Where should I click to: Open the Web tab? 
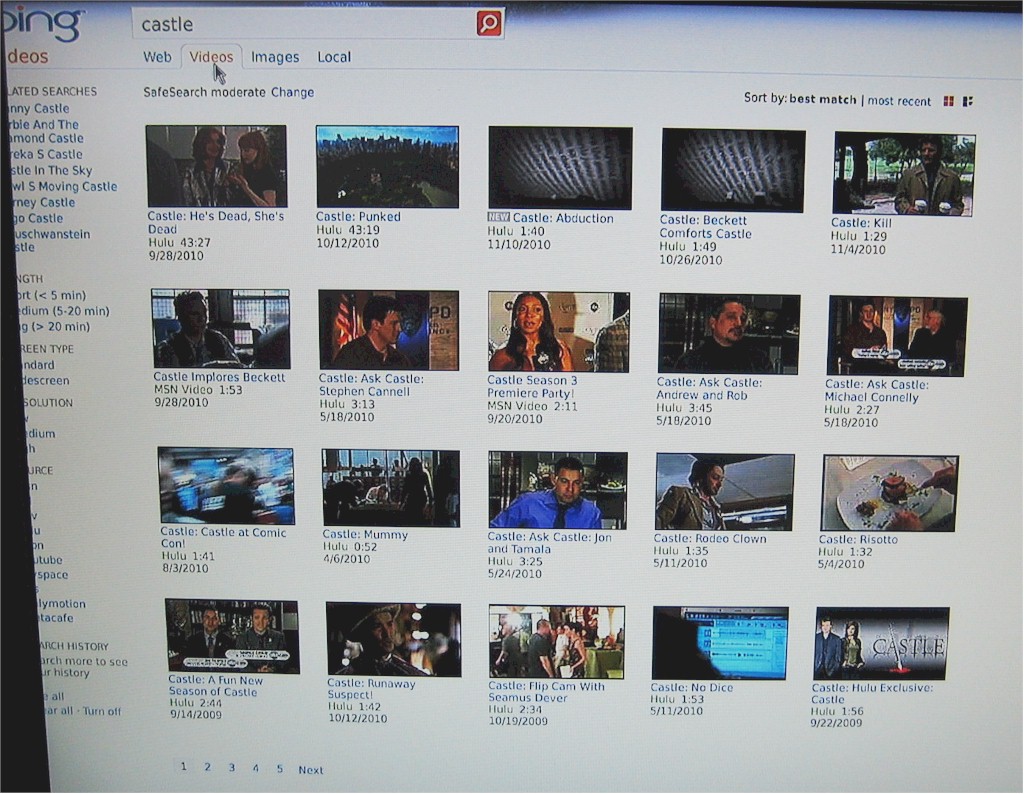(157, 57)
